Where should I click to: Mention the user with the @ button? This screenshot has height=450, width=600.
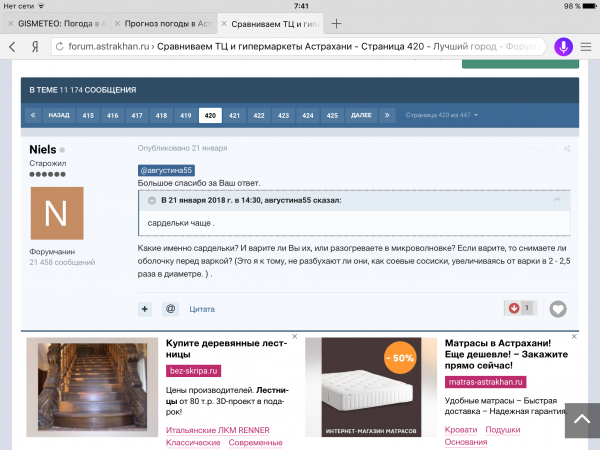[170, 309]
